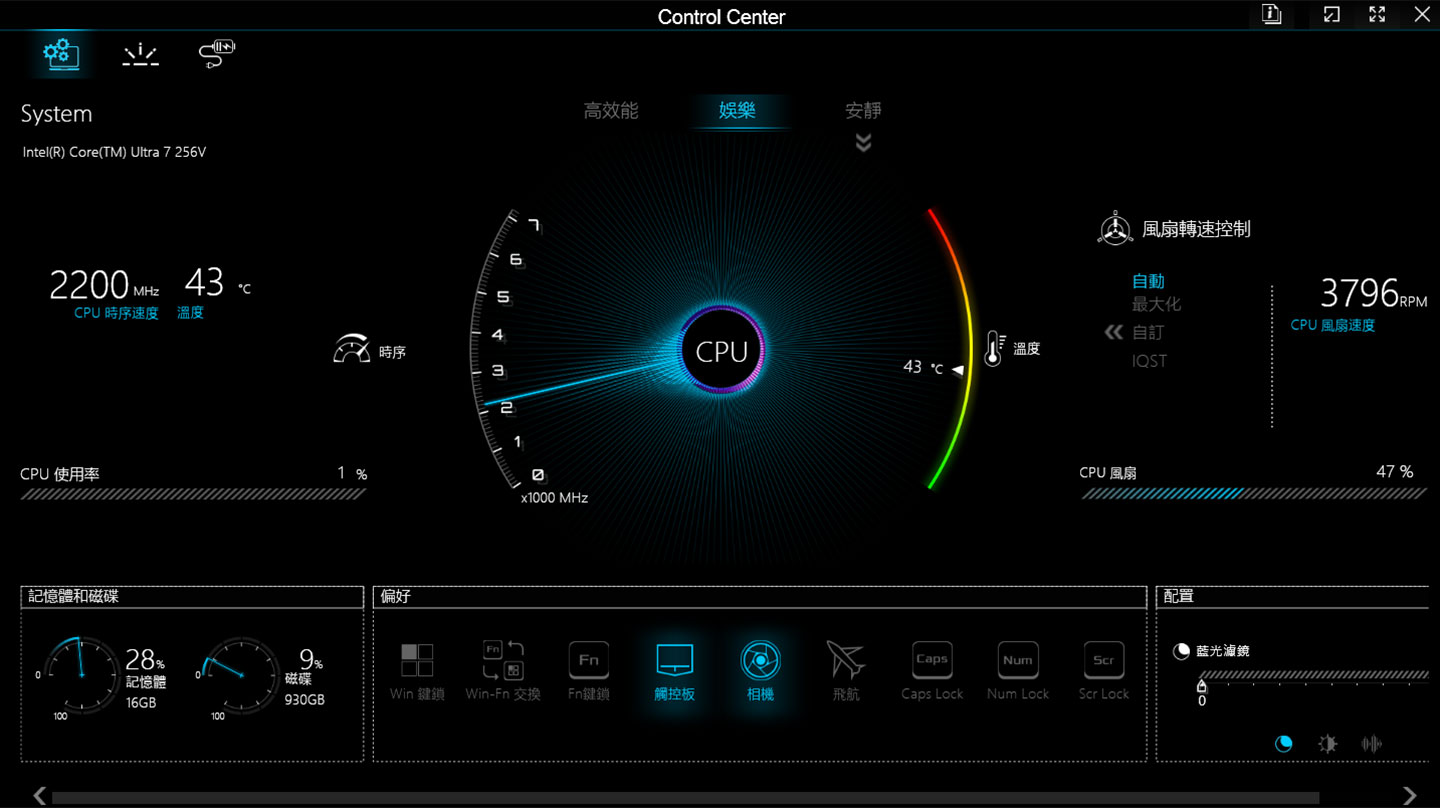Switch to 高效能 performance mode

pyautogui.click(x=610, y=111)
